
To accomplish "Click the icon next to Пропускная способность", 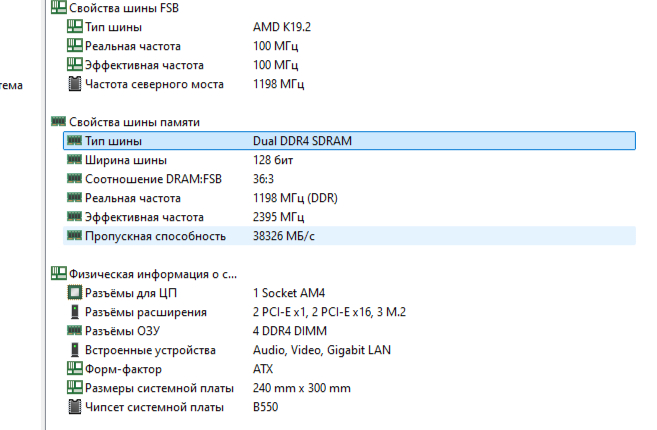I will tap(74, 236).
